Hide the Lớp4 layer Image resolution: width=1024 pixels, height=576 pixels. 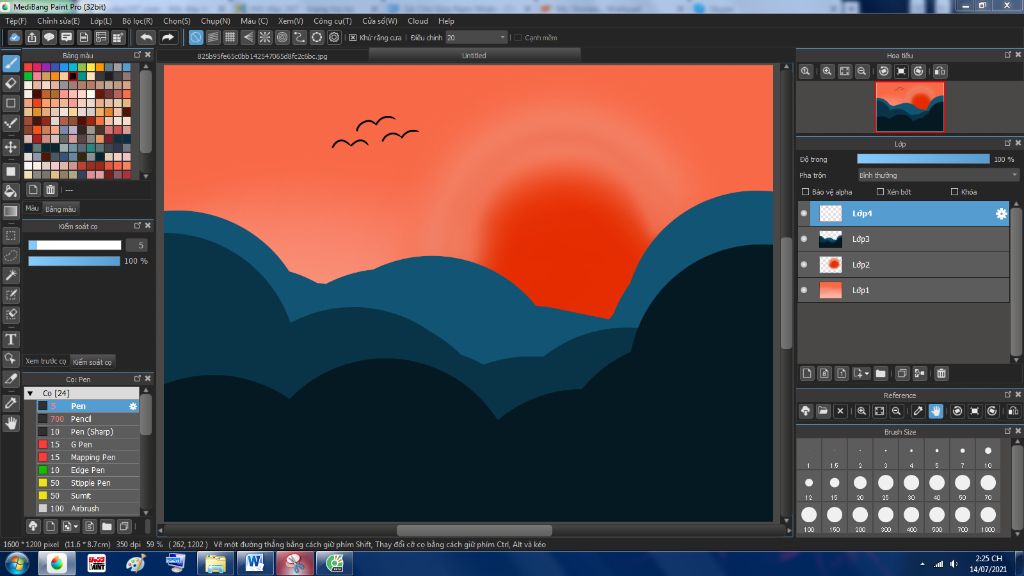[x=804, y=214]
